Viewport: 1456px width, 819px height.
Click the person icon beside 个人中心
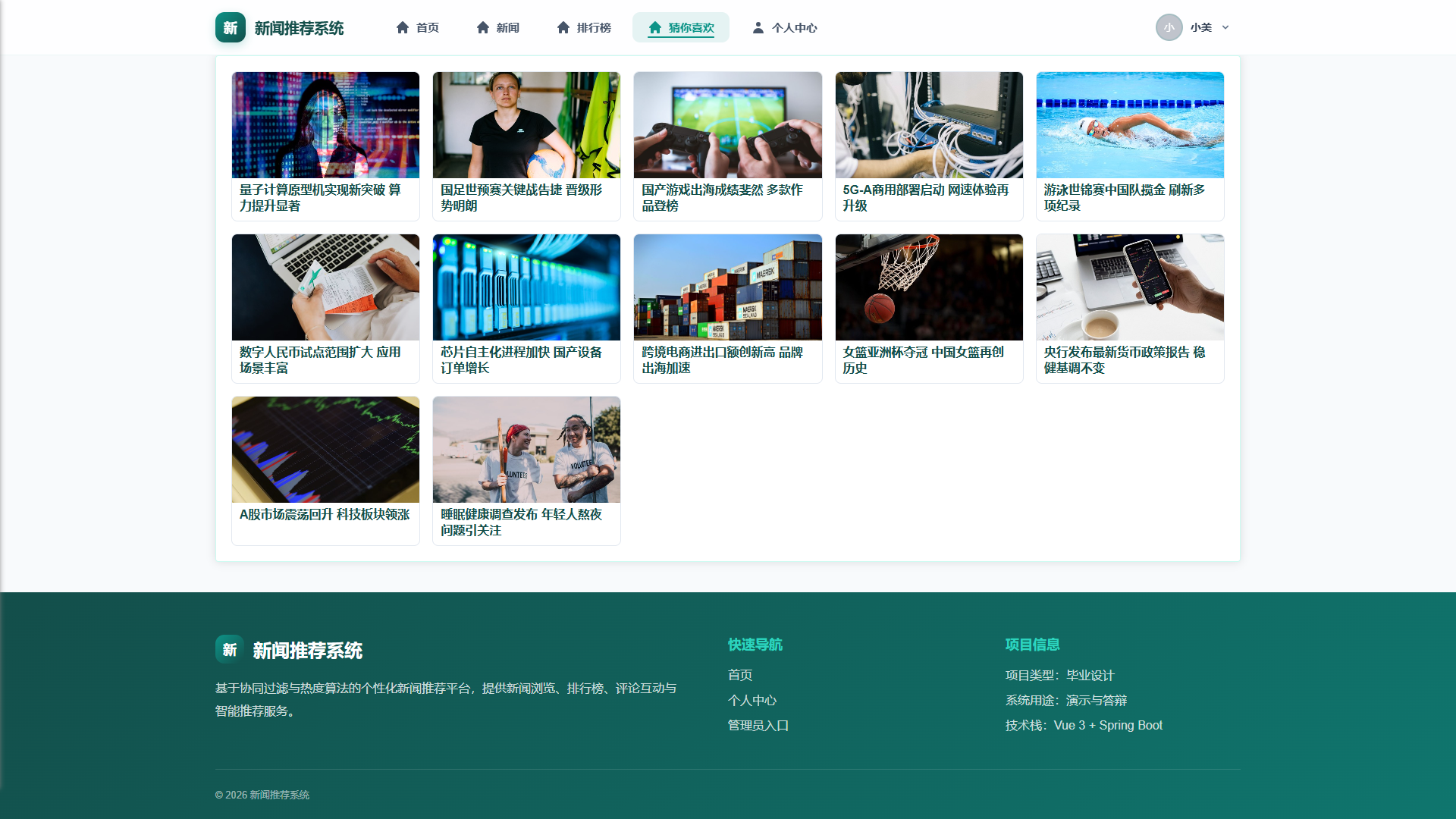(758, 27)
